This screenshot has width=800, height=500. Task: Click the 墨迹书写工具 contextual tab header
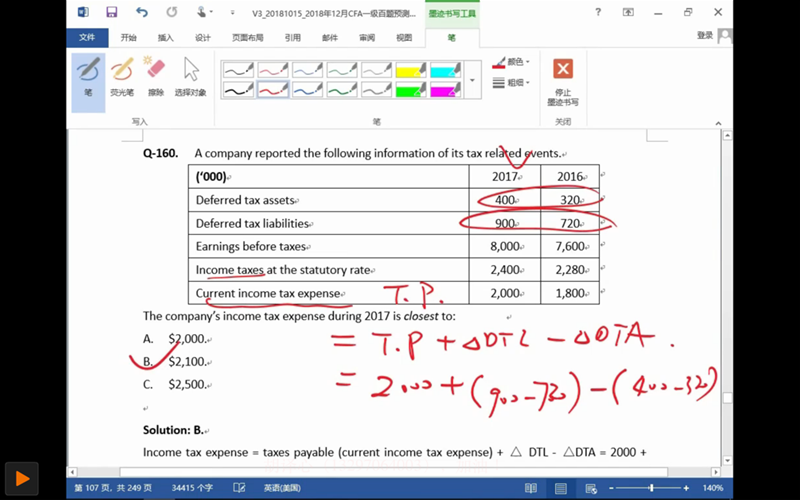452,14
